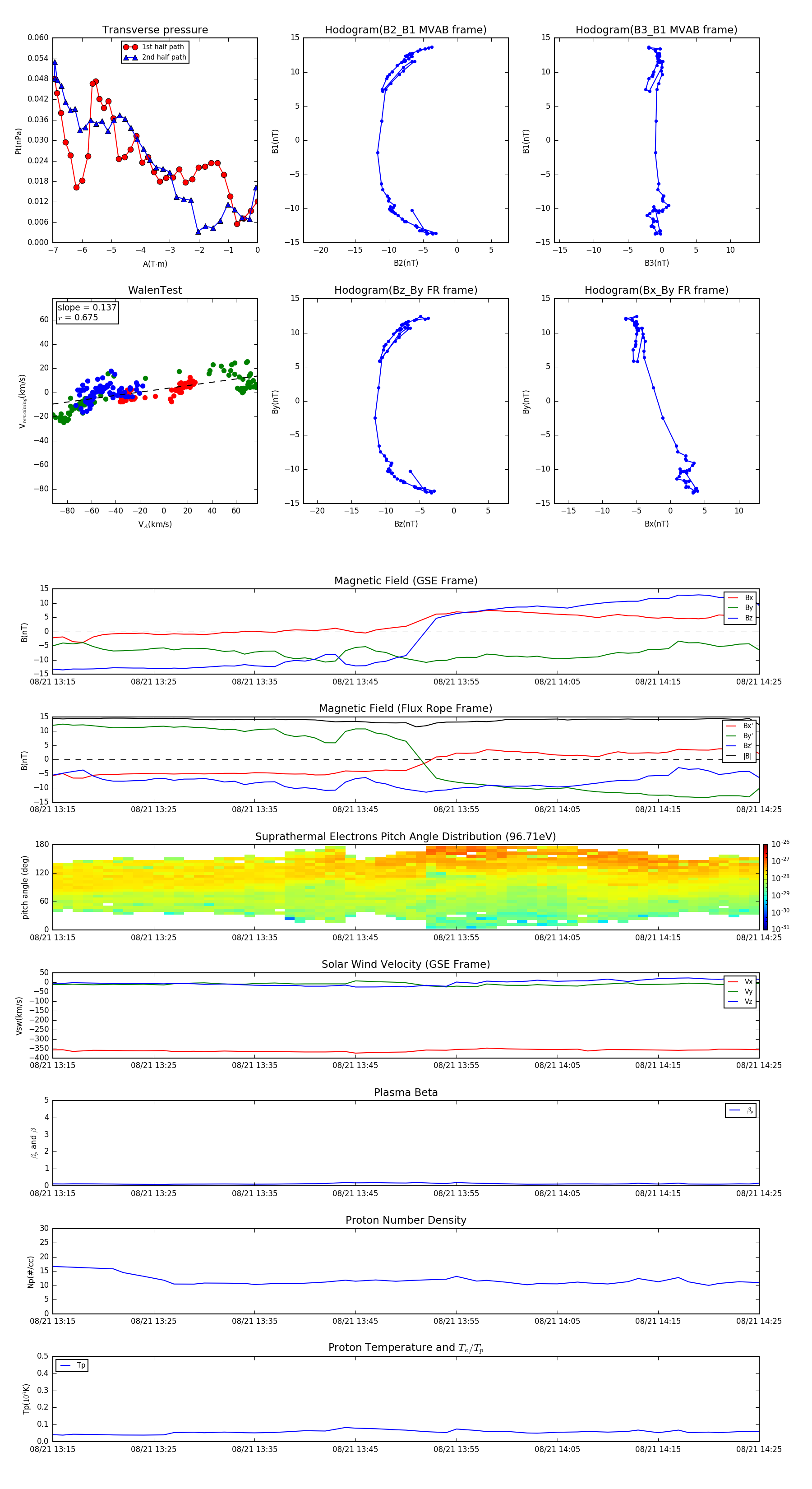The height and width of the screenshot is (1489, 812).
Task: Click '2nd half path' legend entry
Action: (x=155, y=57)
